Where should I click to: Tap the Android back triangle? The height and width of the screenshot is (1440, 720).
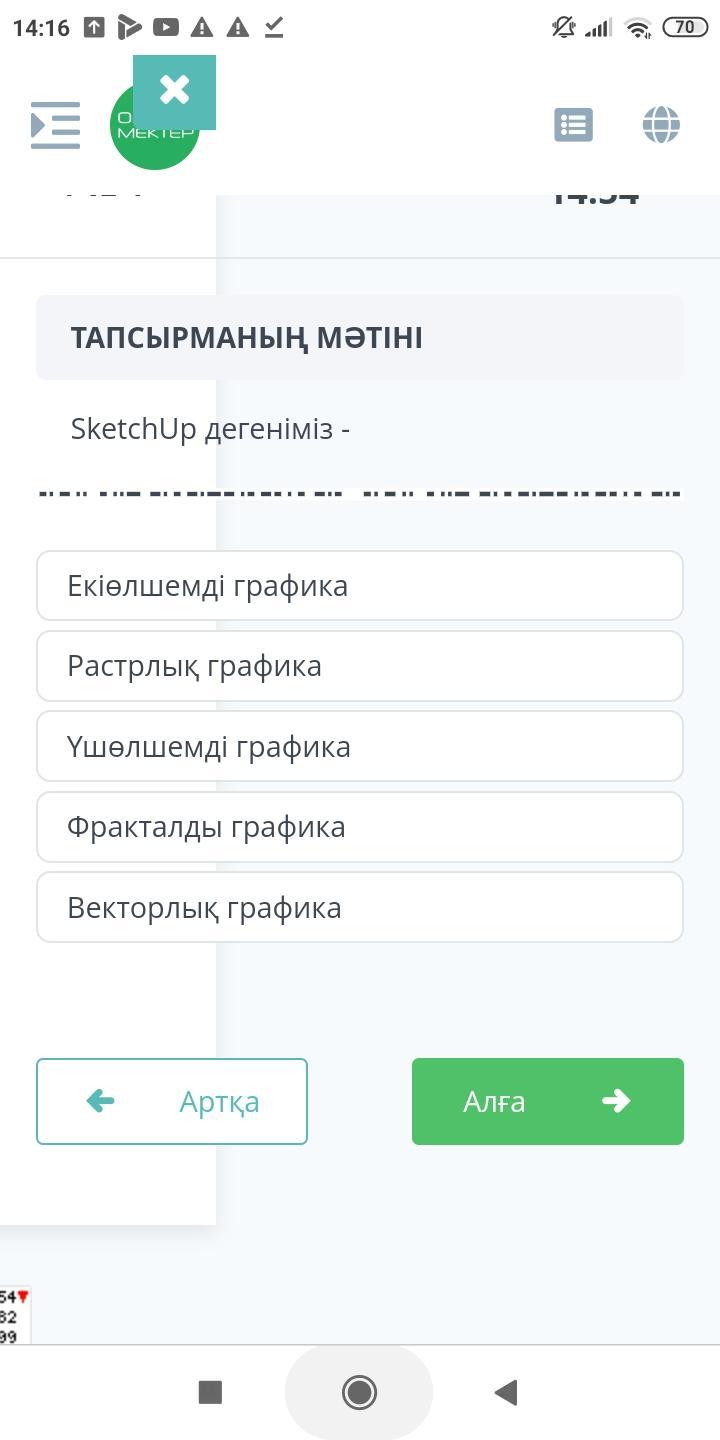[506, 1391]
